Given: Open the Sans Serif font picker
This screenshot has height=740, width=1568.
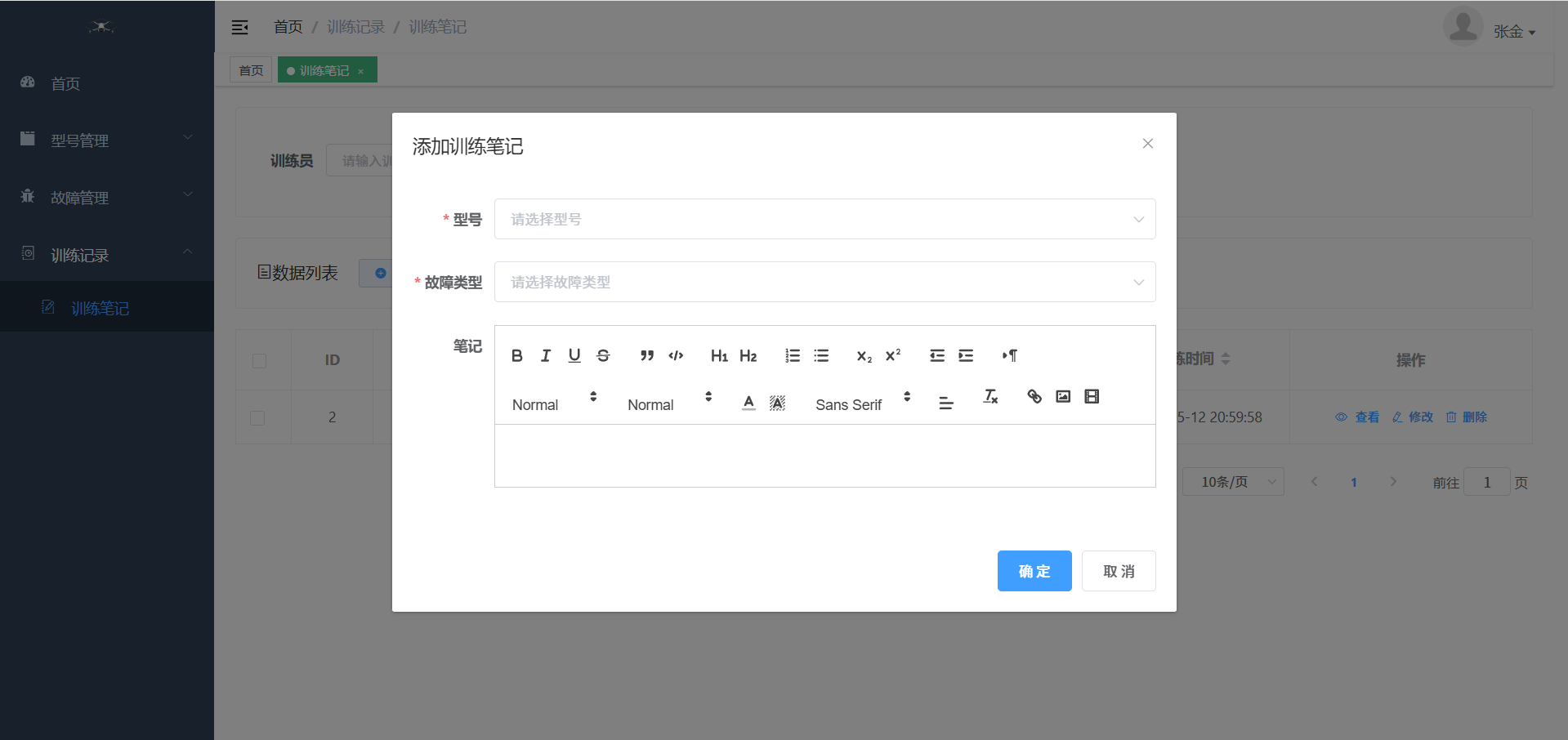Looking at the screenshot, I should pyautogui.click(x=862, y=404).
